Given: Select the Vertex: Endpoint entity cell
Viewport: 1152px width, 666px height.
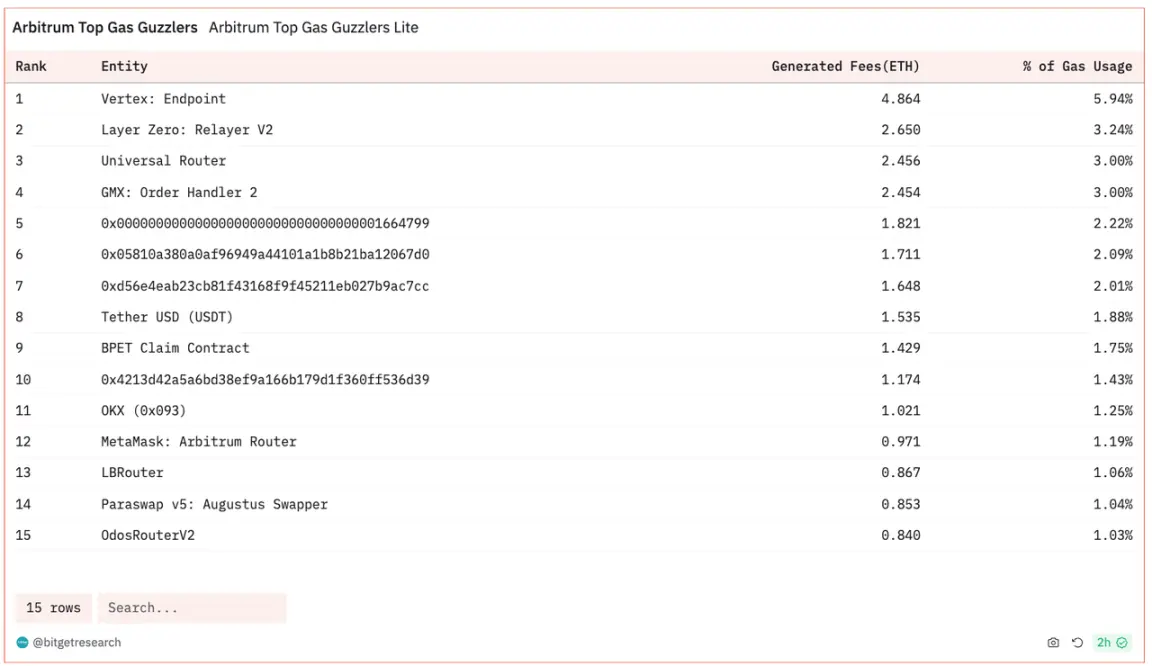Looking at the screenshot, I should [x=163, y=99].
